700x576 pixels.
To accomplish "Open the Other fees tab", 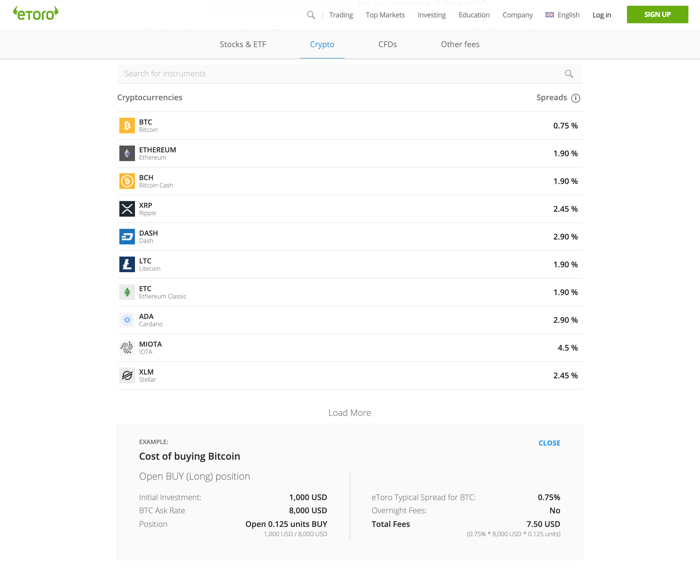I will 460,44.
